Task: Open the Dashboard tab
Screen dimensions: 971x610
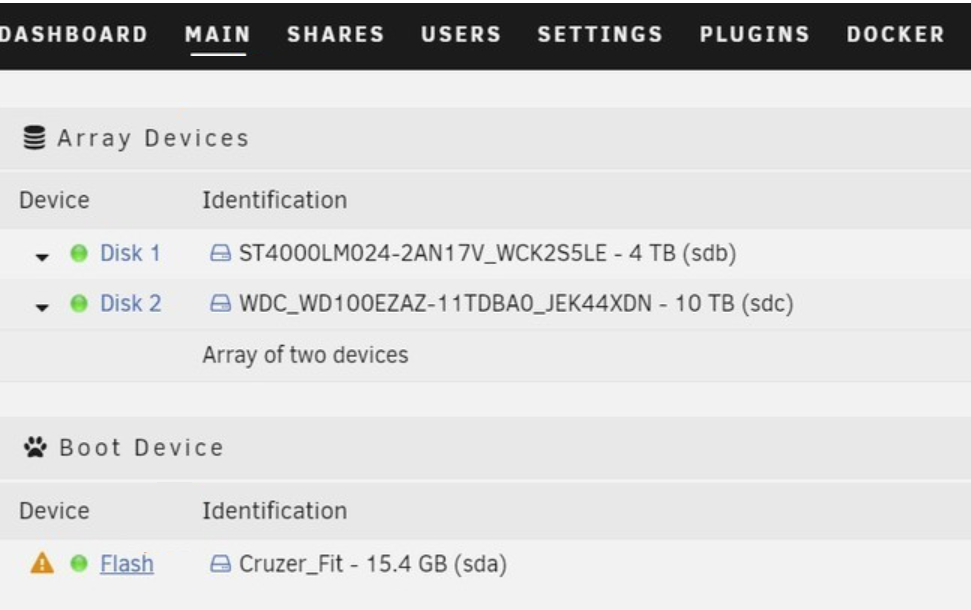Action: [x=73, y=35]
